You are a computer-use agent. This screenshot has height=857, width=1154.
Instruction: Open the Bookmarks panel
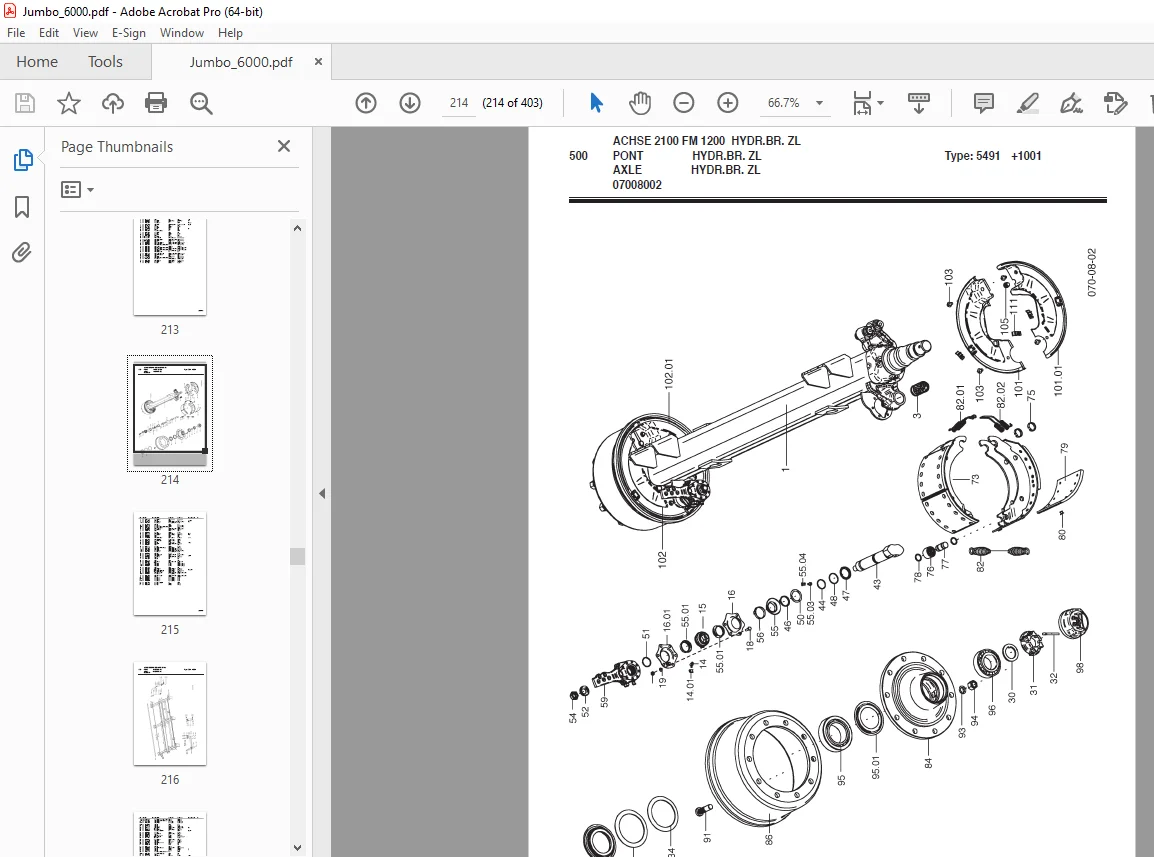(22, 207)
